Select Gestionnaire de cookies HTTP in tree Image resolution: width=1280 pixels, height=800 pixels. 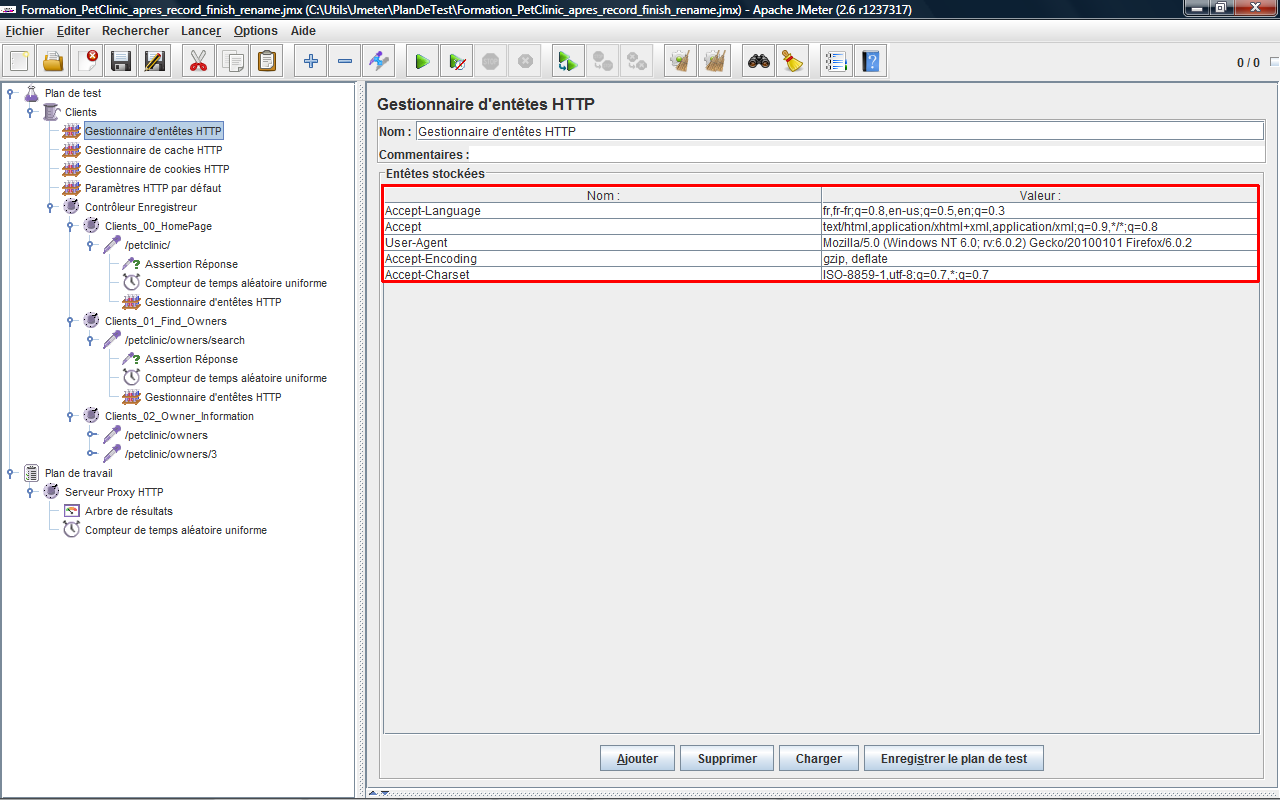[157, 169]
